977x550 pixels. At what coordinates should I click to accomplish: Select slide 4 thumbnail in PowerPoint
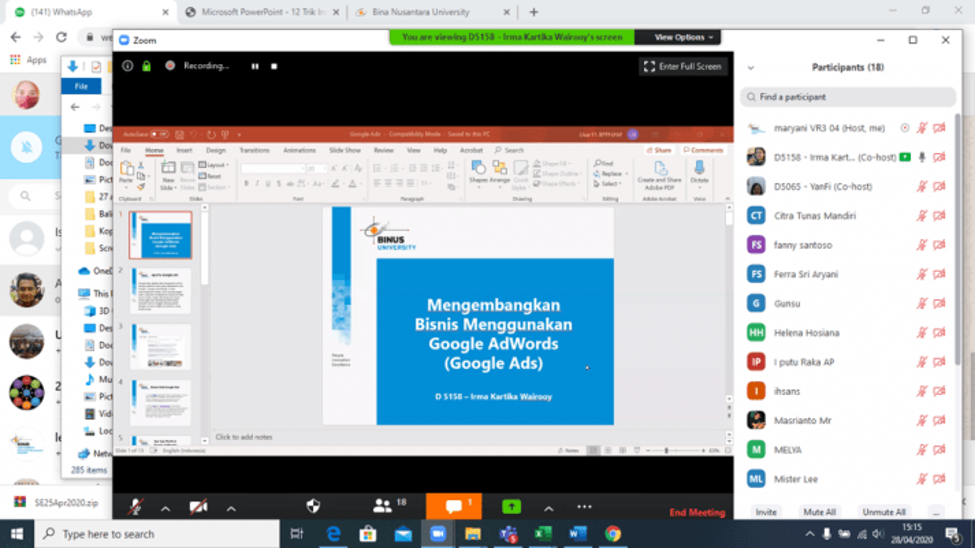[160, 402]
